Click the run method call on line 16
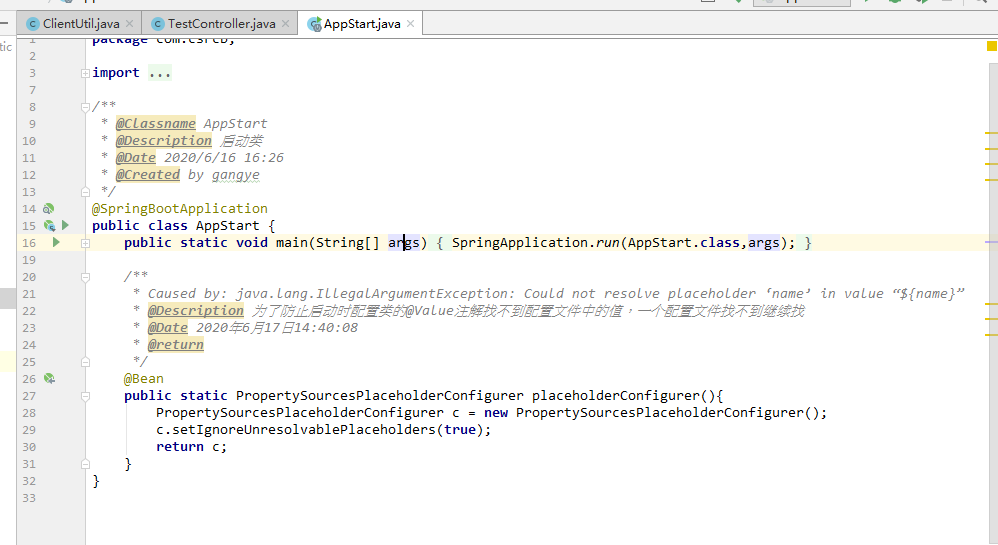This screenshot has height=545, width=998. click(x=607, y=243)
